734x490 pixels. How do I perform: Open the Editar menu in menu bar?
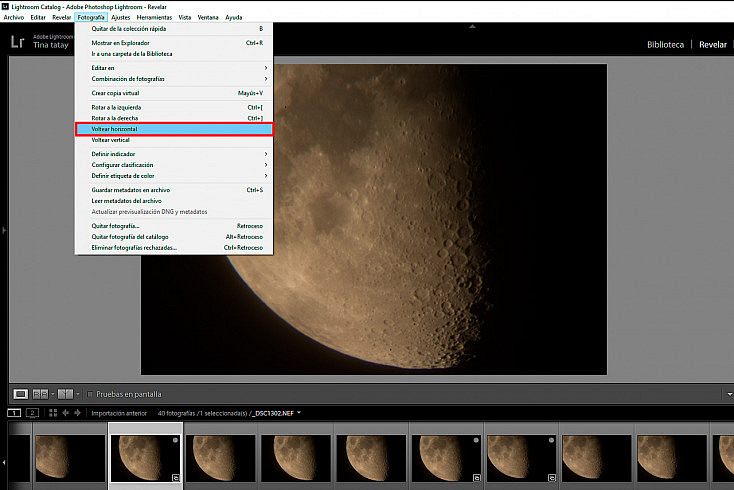click(x=38, y=17)
